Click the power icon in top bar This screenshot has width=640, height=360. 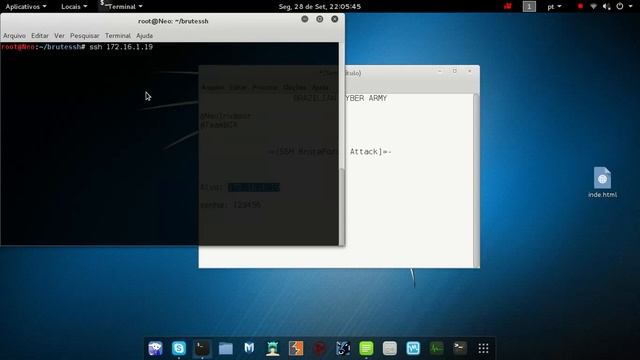[620, 7]
